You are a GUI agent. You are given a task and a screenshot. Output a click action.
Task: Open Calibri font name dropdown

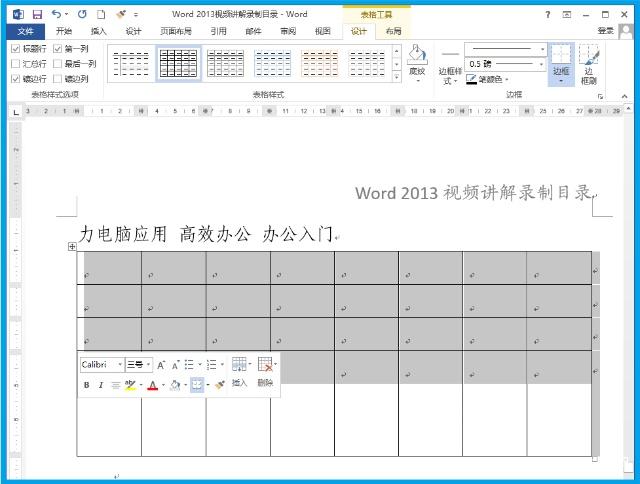pos(120,364)
